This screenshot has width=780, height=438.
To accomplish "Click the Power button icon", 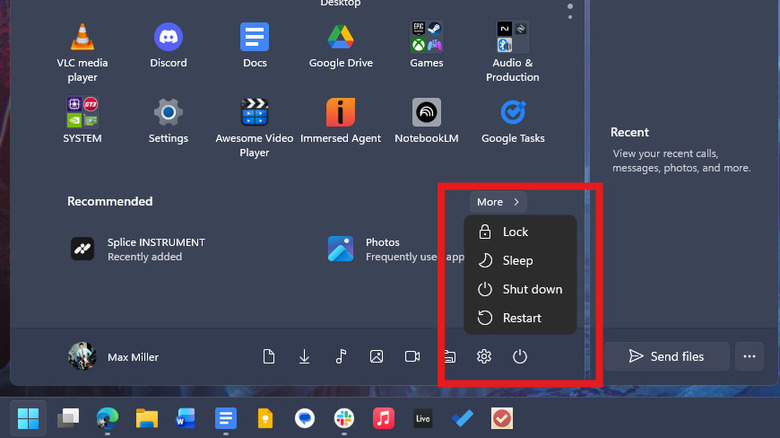I will click(x=520, y=356).
